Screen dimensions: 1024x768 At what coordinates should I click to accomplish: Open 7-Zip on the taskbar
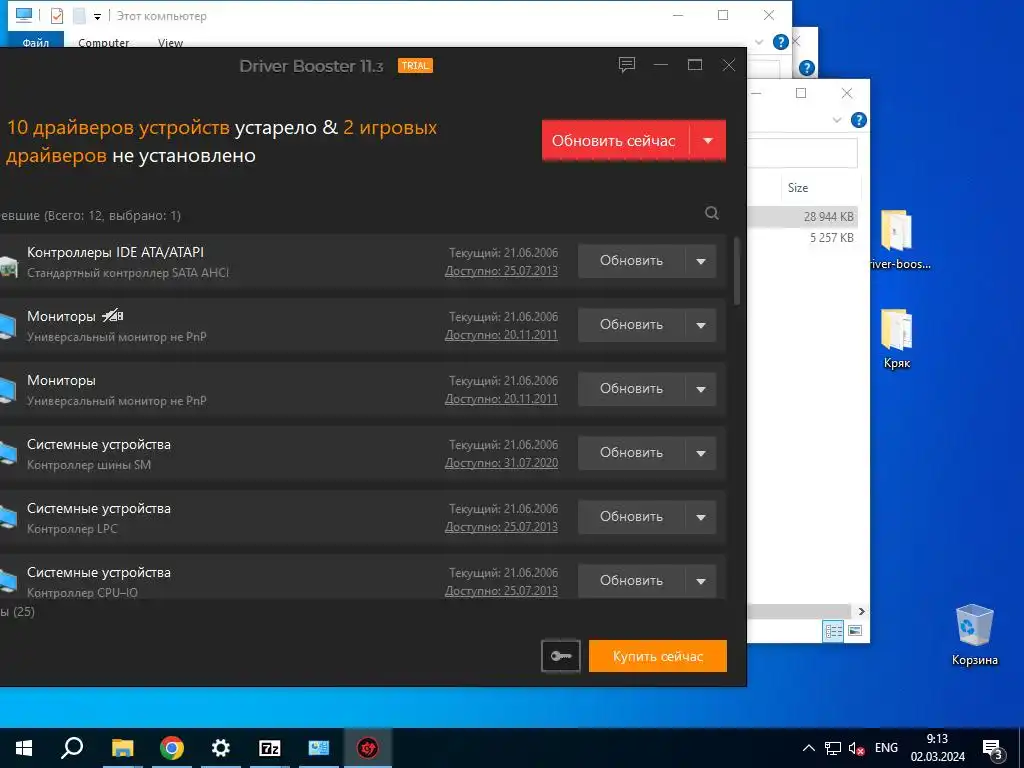(x=270, y=748)
